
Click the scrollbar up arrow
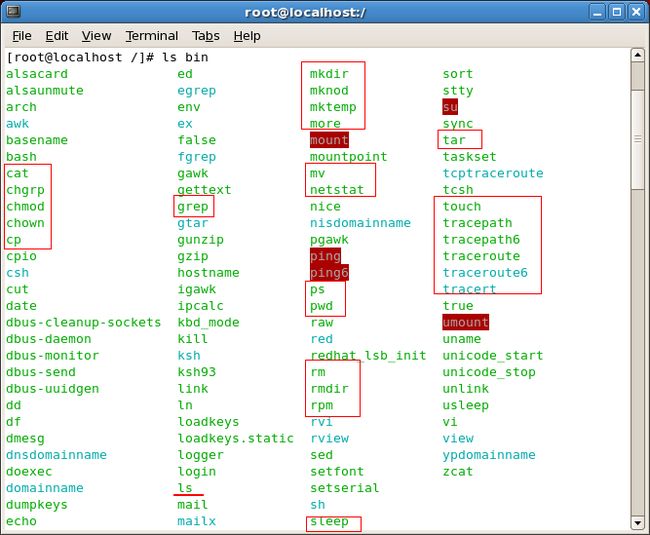click(x=637, y=55)
